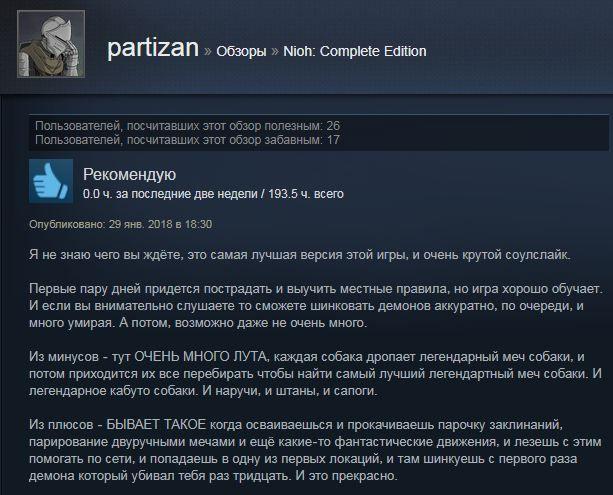Click the blue thumbs-up recommendation icon
The image size is (613, 495).
point(51,181)
